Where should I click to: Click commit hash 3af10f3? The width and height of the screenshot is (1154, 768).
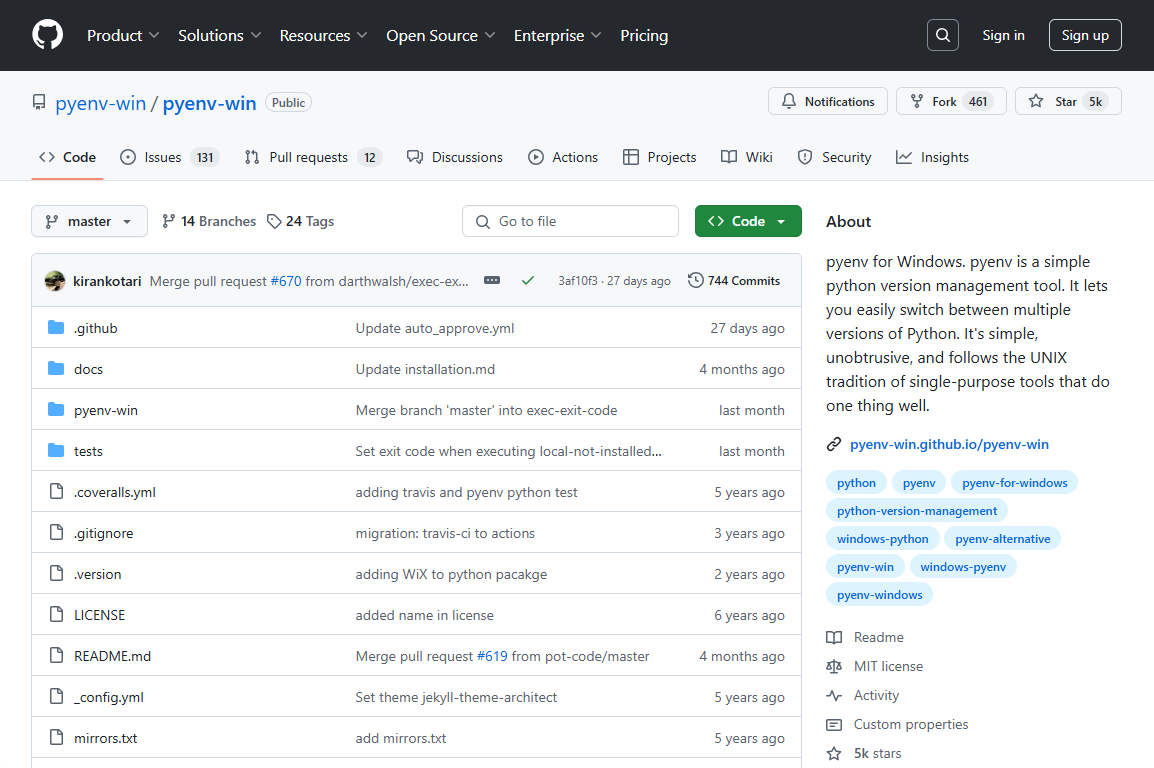point(578,281)
